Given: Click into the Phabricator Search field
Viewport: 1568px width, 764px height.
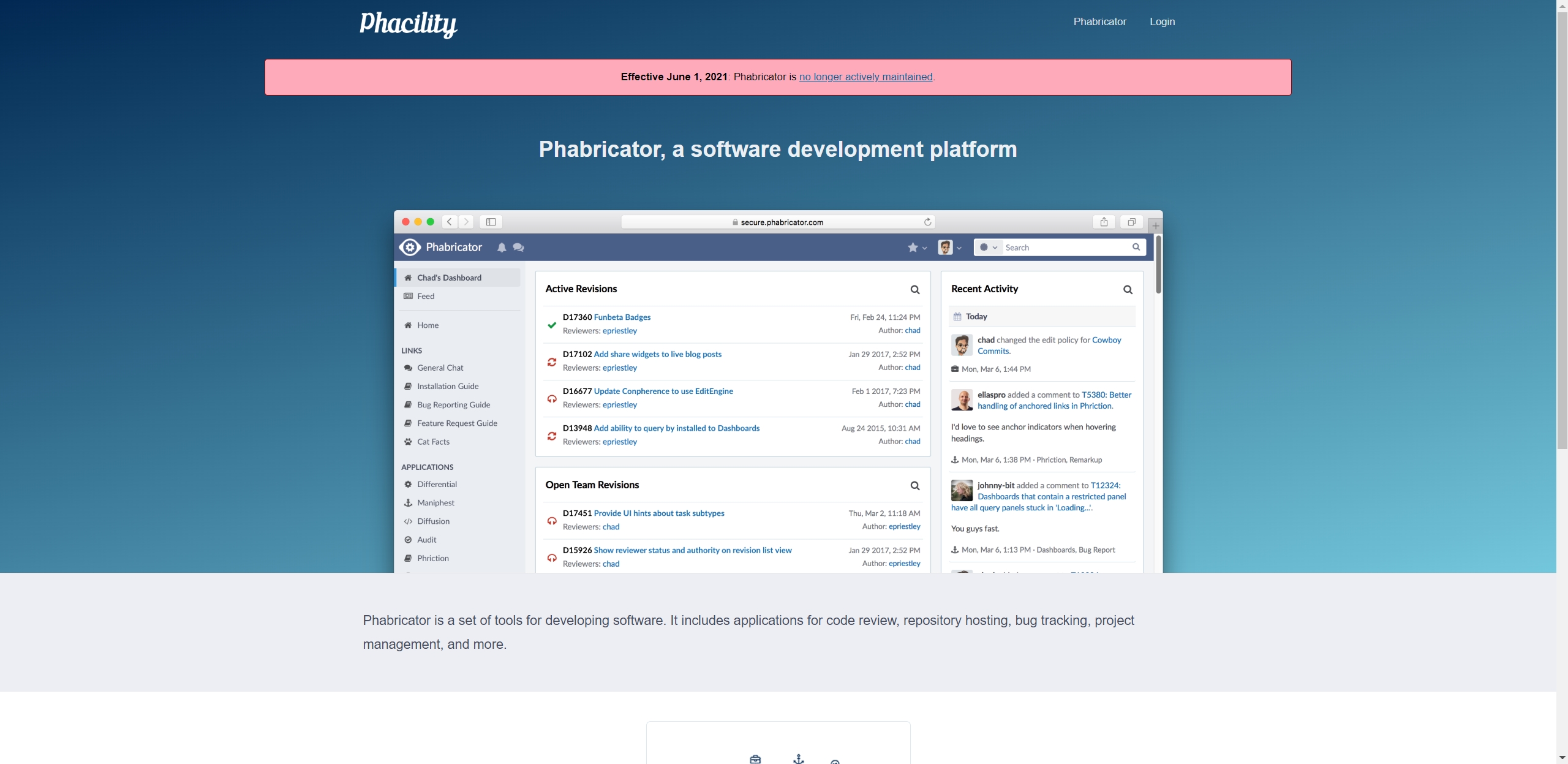Looking at the screenshot, I should click(1066, 248).
